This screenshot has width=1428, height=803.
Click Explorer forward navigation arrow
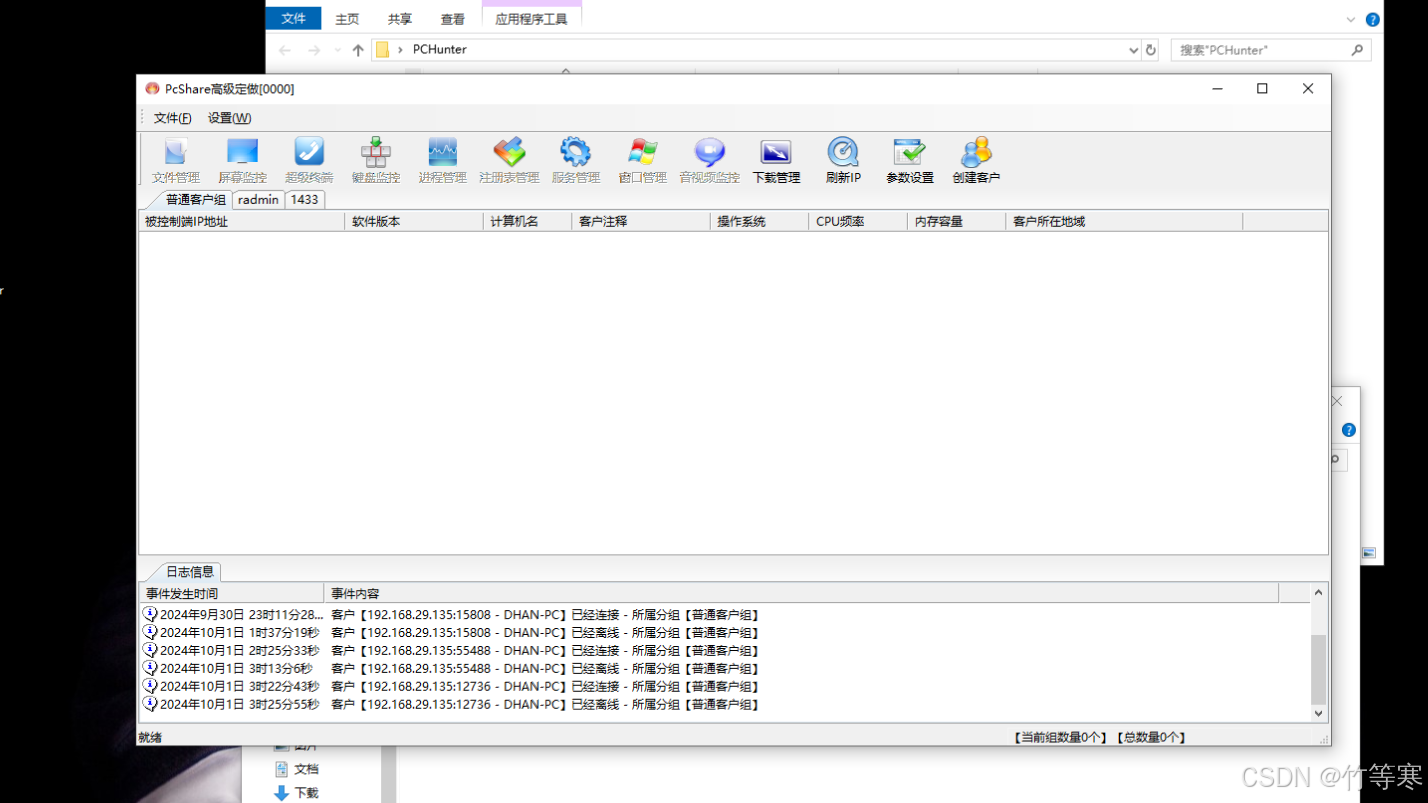(x=314, y=50)
